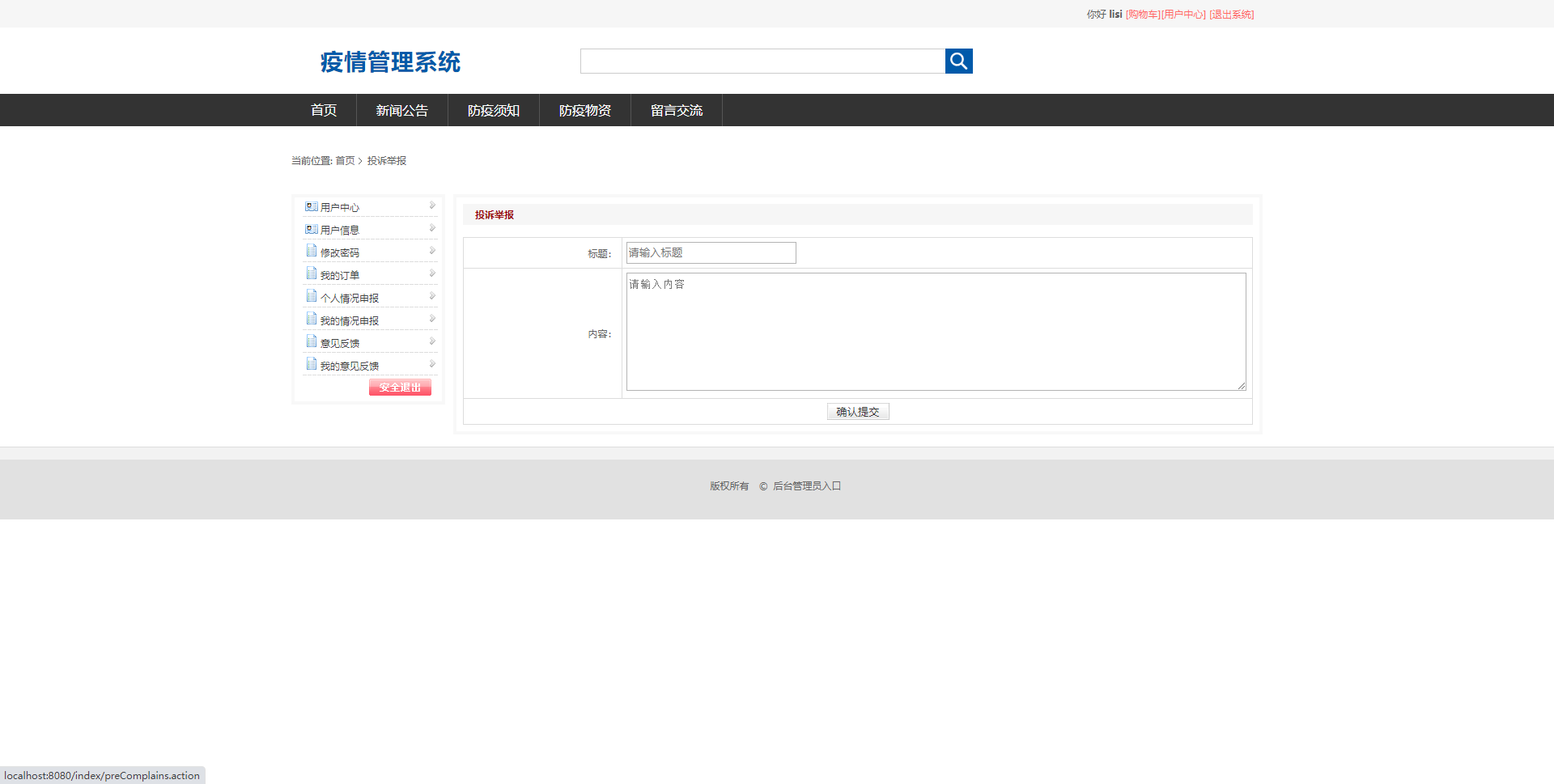Screen dimensions: 1554x784
Task: Click the document icon beside 修改密码
Action: tap(312, 252)
